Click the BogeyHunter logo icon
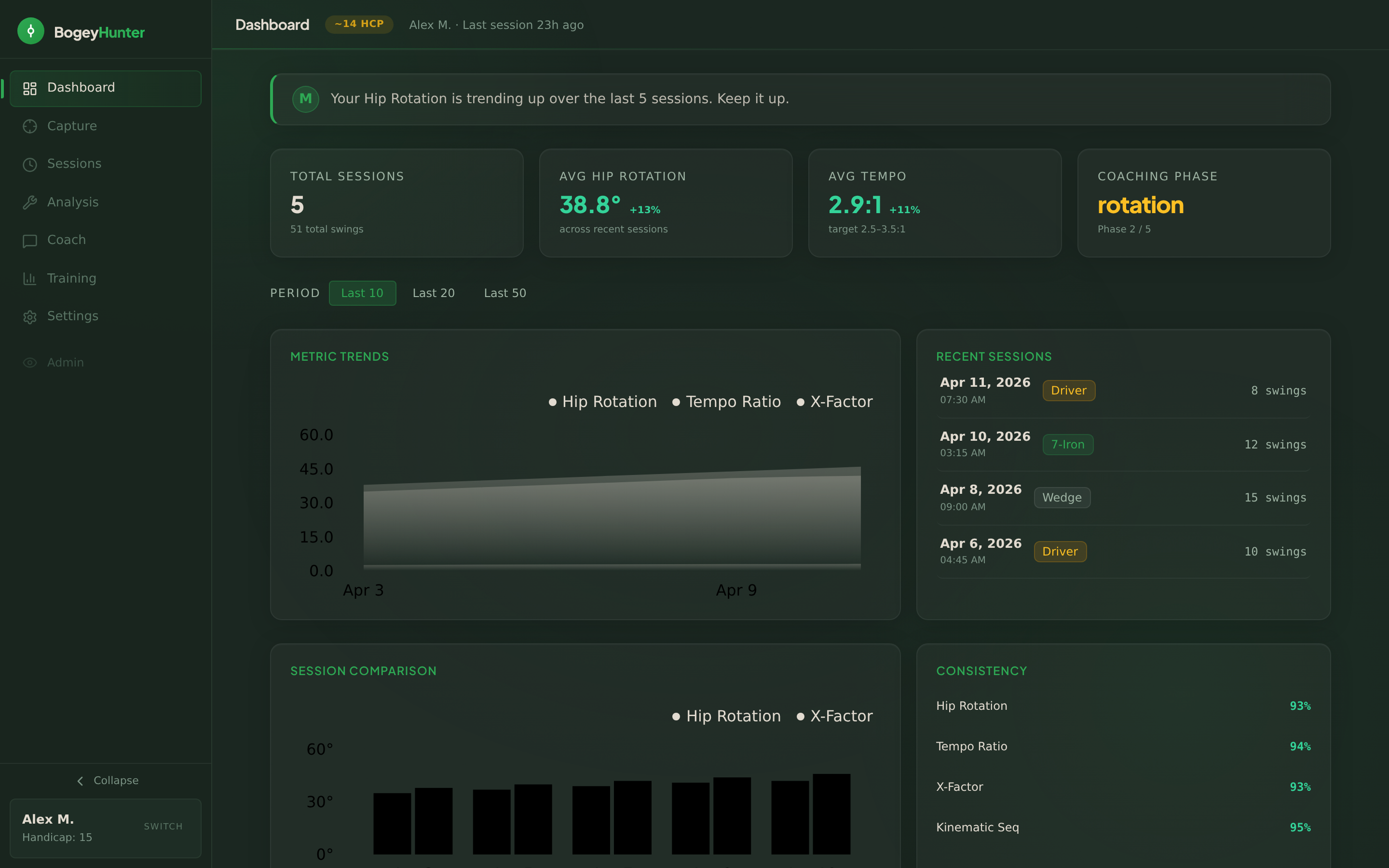This screenshot has width=1389, height=868. (x=31, y=31)
